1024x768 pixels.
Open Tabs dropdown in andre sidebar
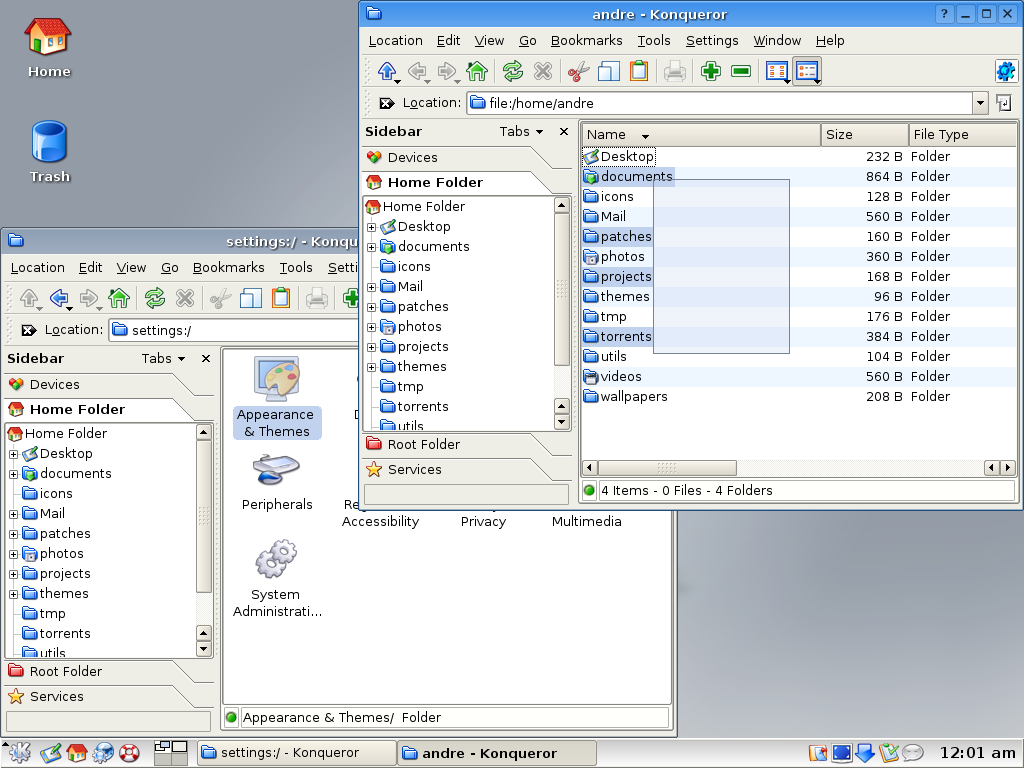(521, 131)
